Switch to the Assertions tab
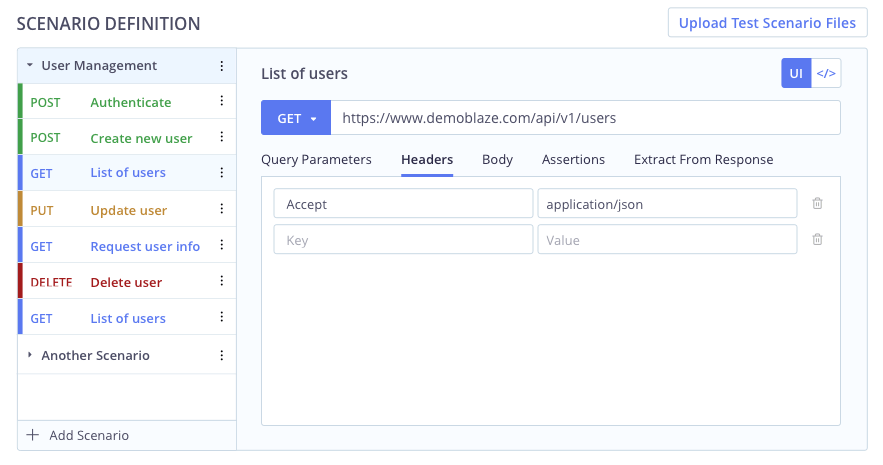The width and height of the screenshot is (883, 465). [573, 160]
